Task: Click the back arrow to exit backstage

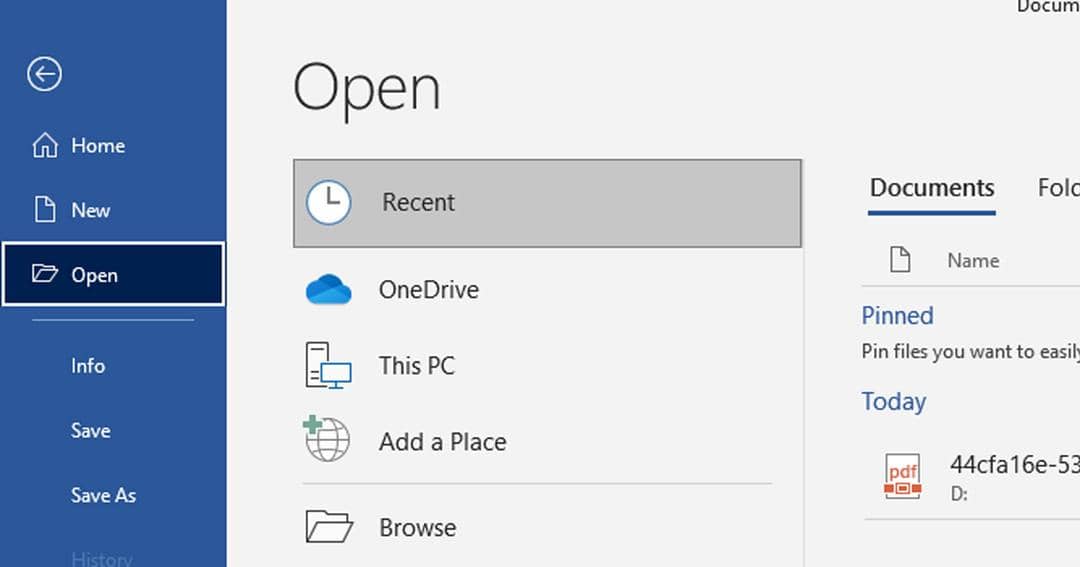Action: (x=45, y=74)
